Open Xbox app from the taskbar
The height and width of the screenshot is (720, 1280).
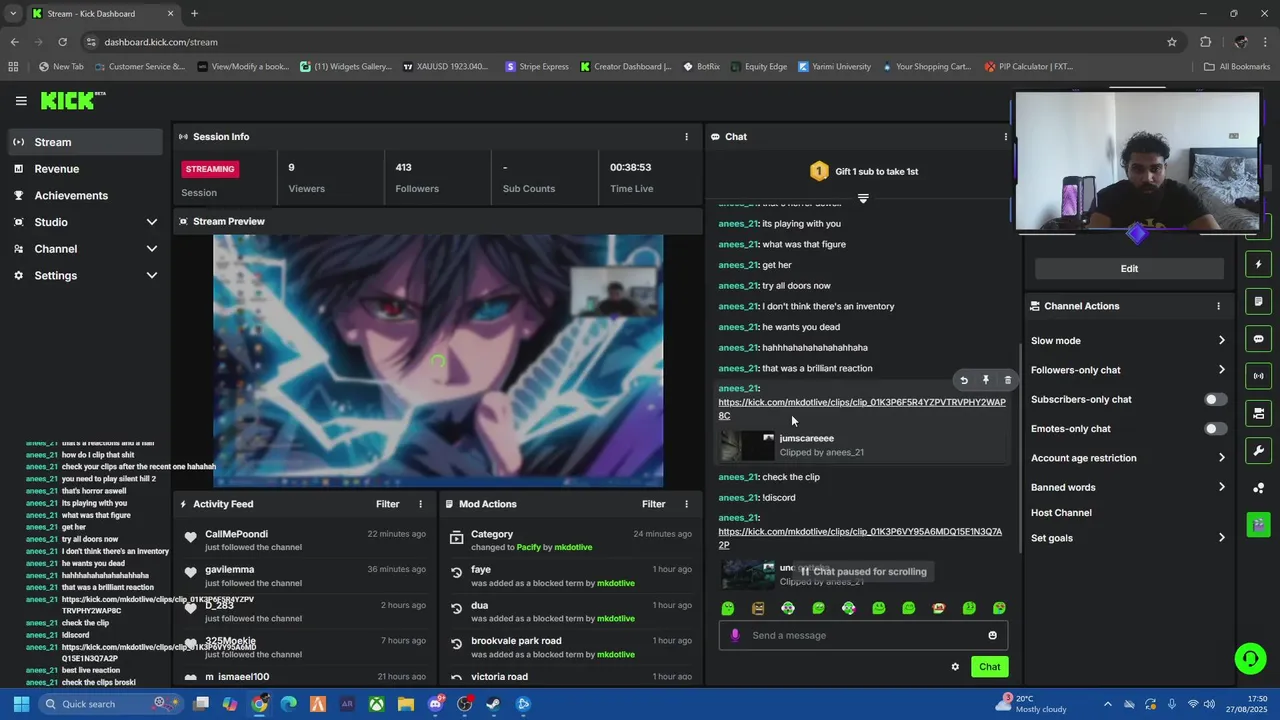coord(376,704)
